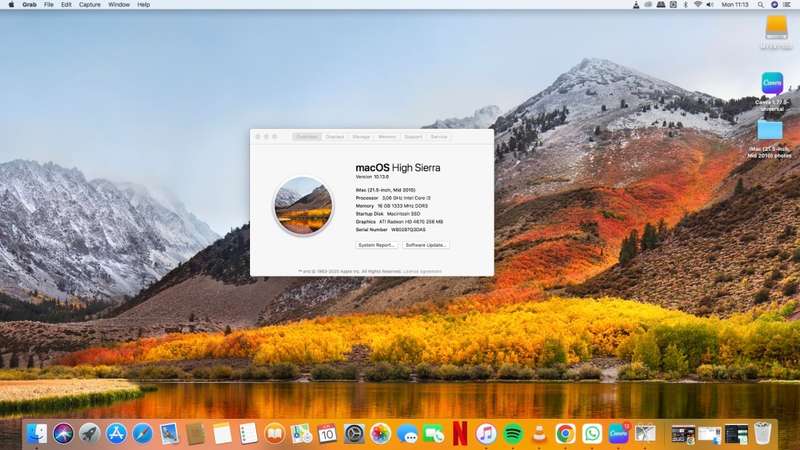The height and width of the screenshot is (450, 800).
Task: Open VLC cone icon in dock
Action: (539, 434)
